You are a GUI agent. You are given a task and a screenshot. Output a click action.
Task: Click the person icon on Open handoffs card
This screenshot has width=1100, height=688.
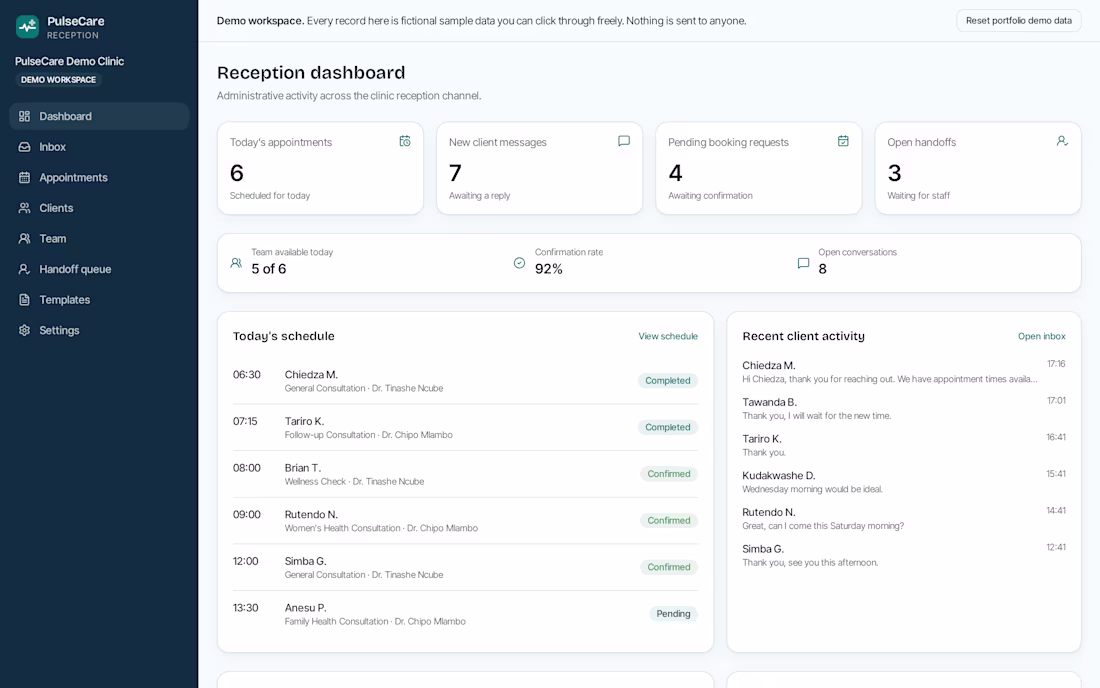point(1062,141)
